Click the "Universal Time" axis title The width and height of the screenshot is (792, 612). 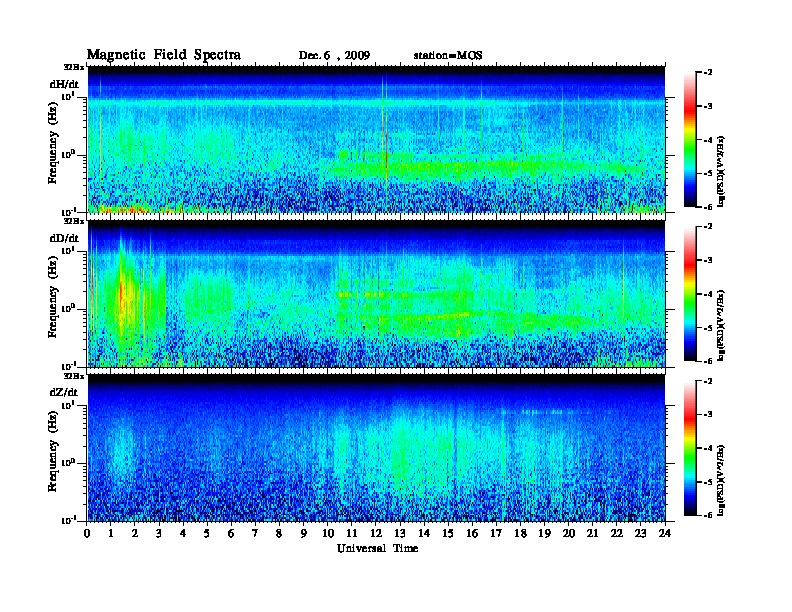click(377, 548)
